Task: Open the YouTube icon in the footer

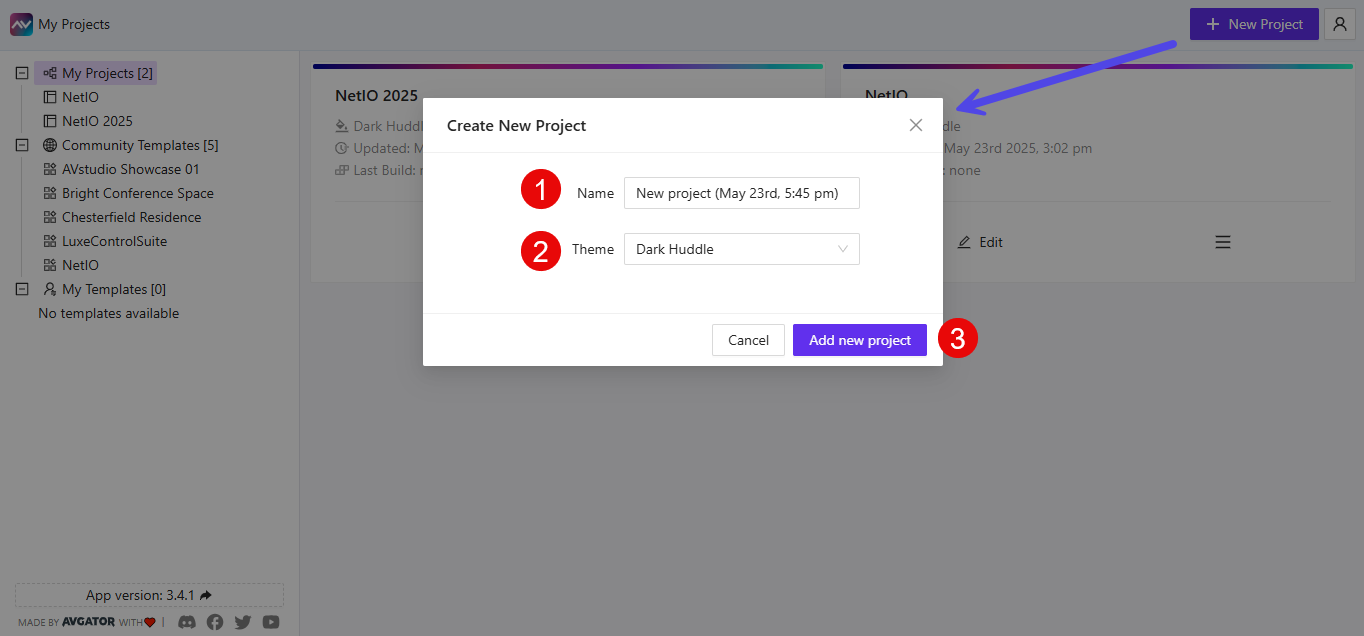Action: [270, 622]
